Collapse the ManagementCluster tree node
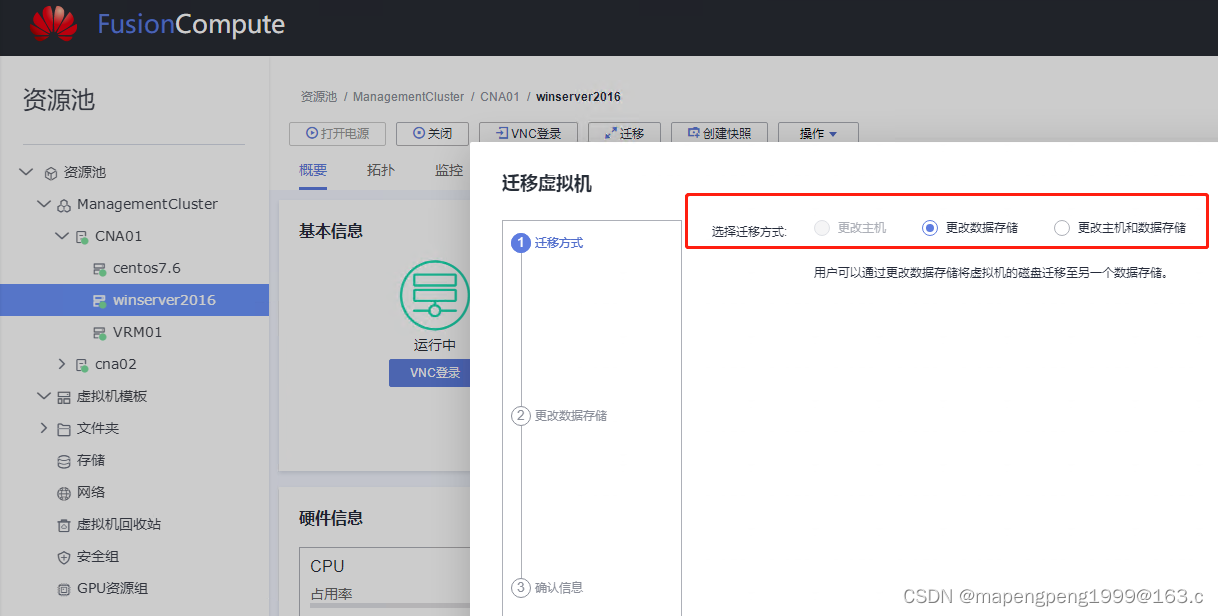 point(43,204)
